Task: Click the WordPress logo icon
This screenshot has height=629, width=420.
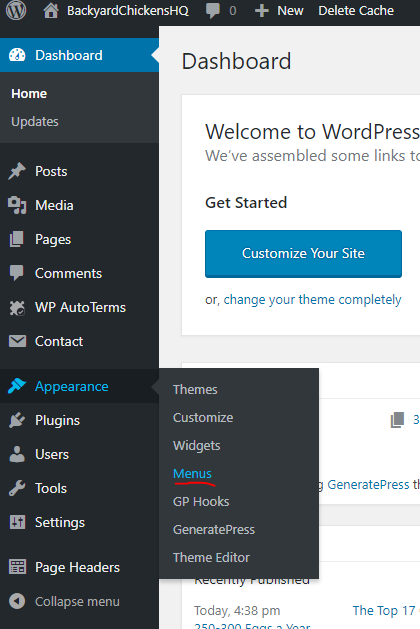Action: pyautogui.click(x=16, y=10)
